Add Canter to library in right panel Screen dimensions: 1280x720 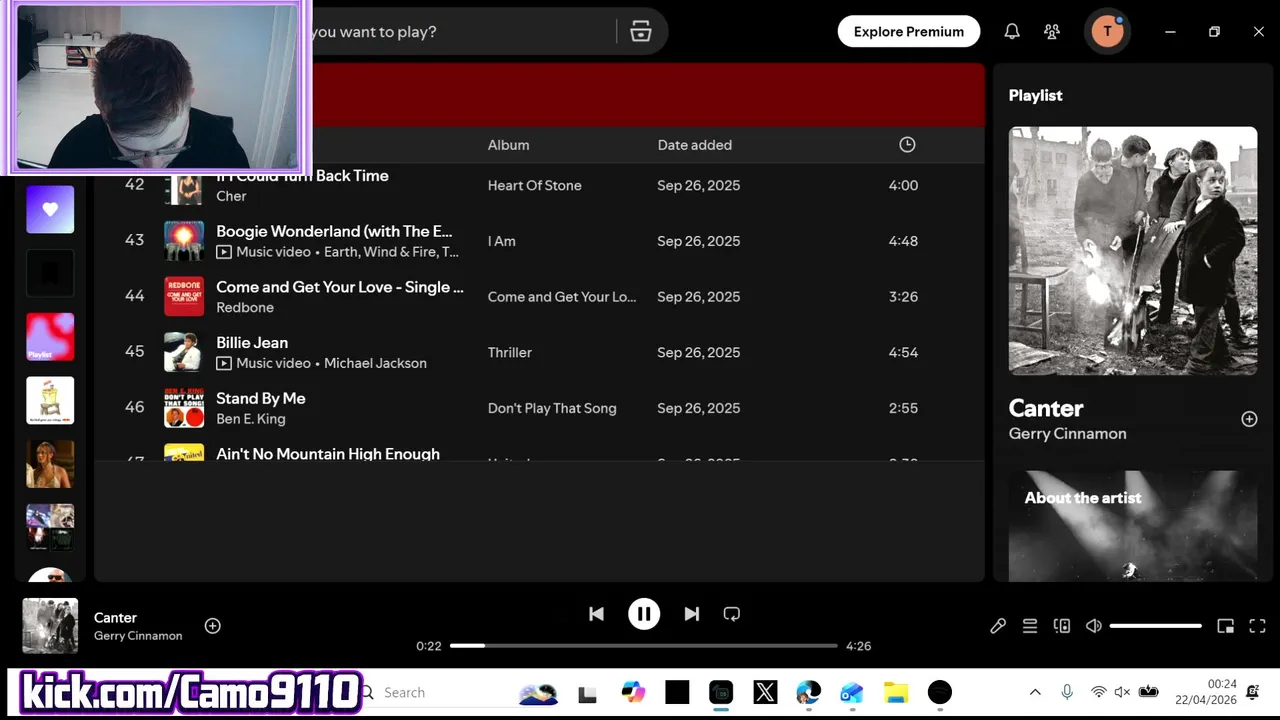coord(1249,419)
